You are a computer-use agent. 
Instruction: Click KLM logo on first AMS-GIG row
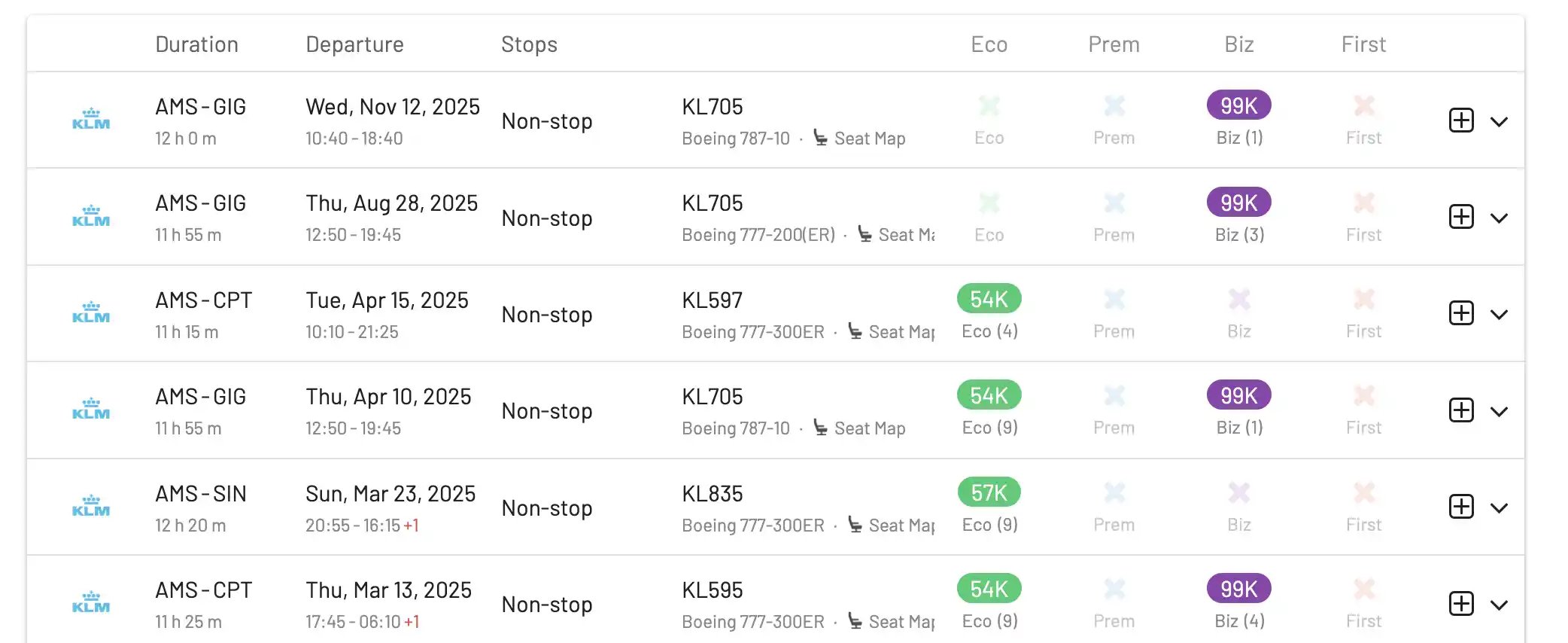point(91,119)
